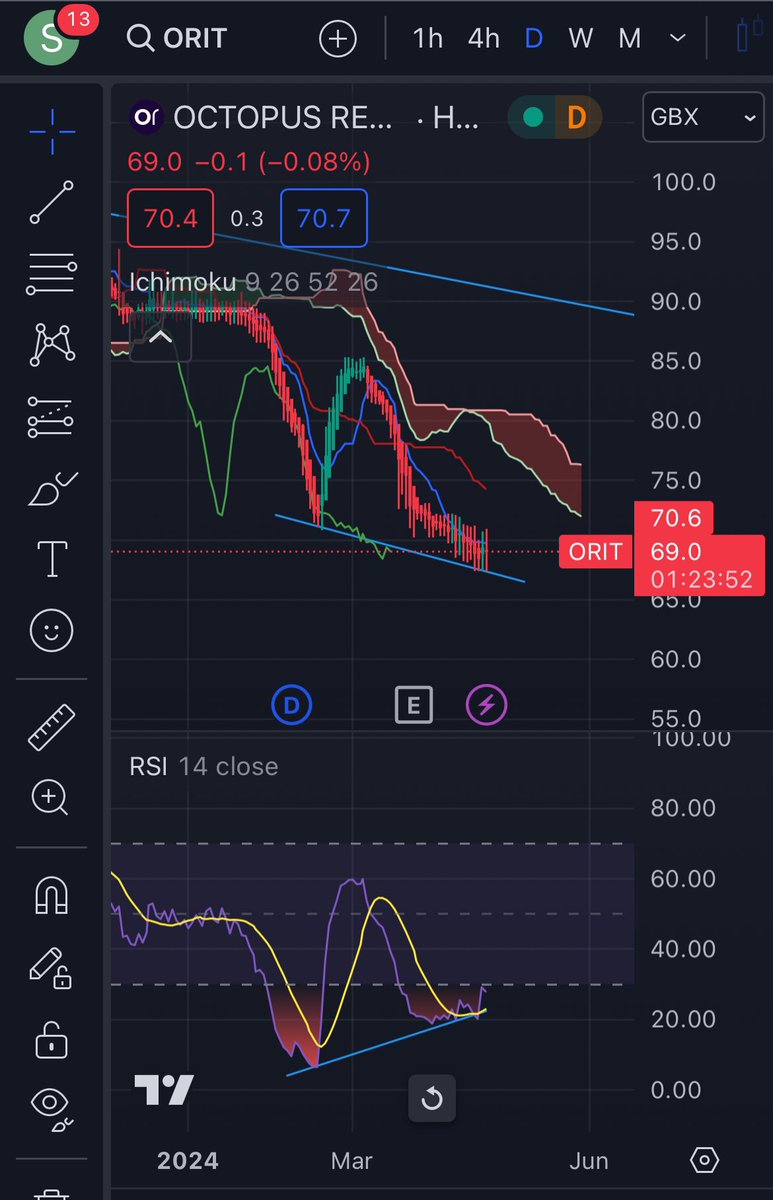The image size is (773, 1200).
Task: Switch to the 4h timeframe
Action: click(483, 39)
